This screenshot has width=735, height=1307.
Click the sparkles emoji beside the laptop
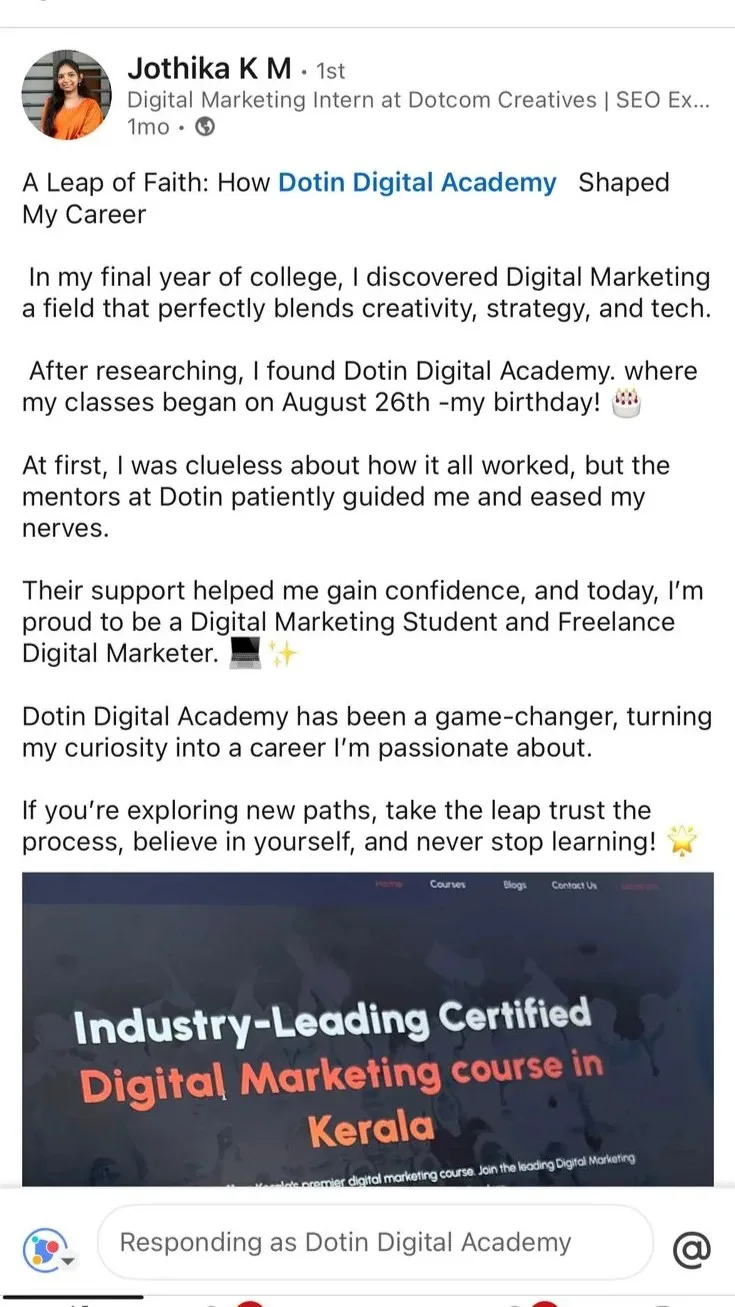[283, 653]
